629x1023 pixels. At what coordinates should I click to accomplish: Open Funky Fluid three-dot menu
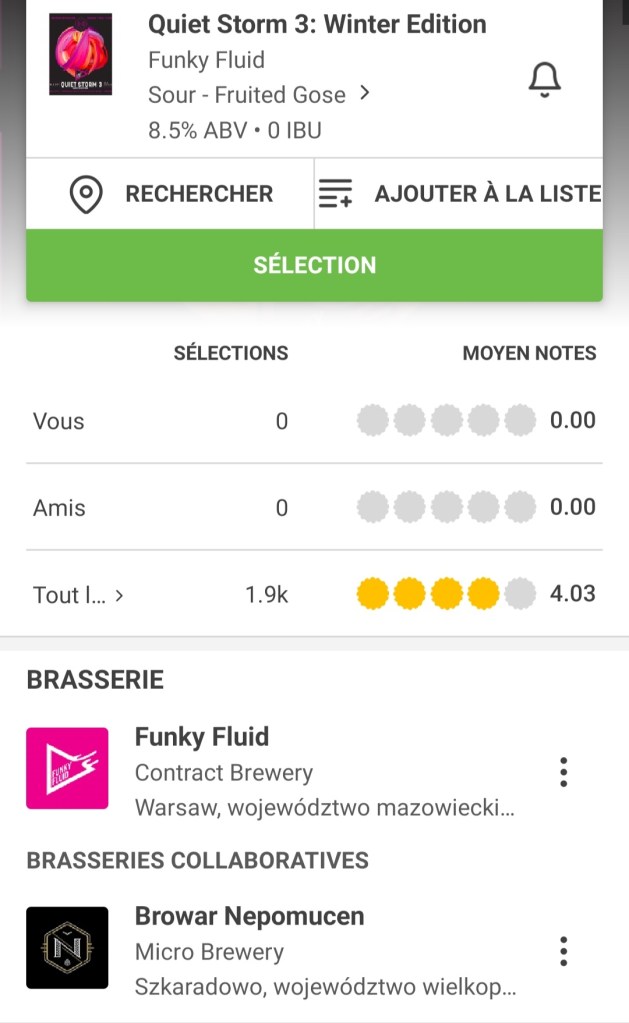point(564,772)
